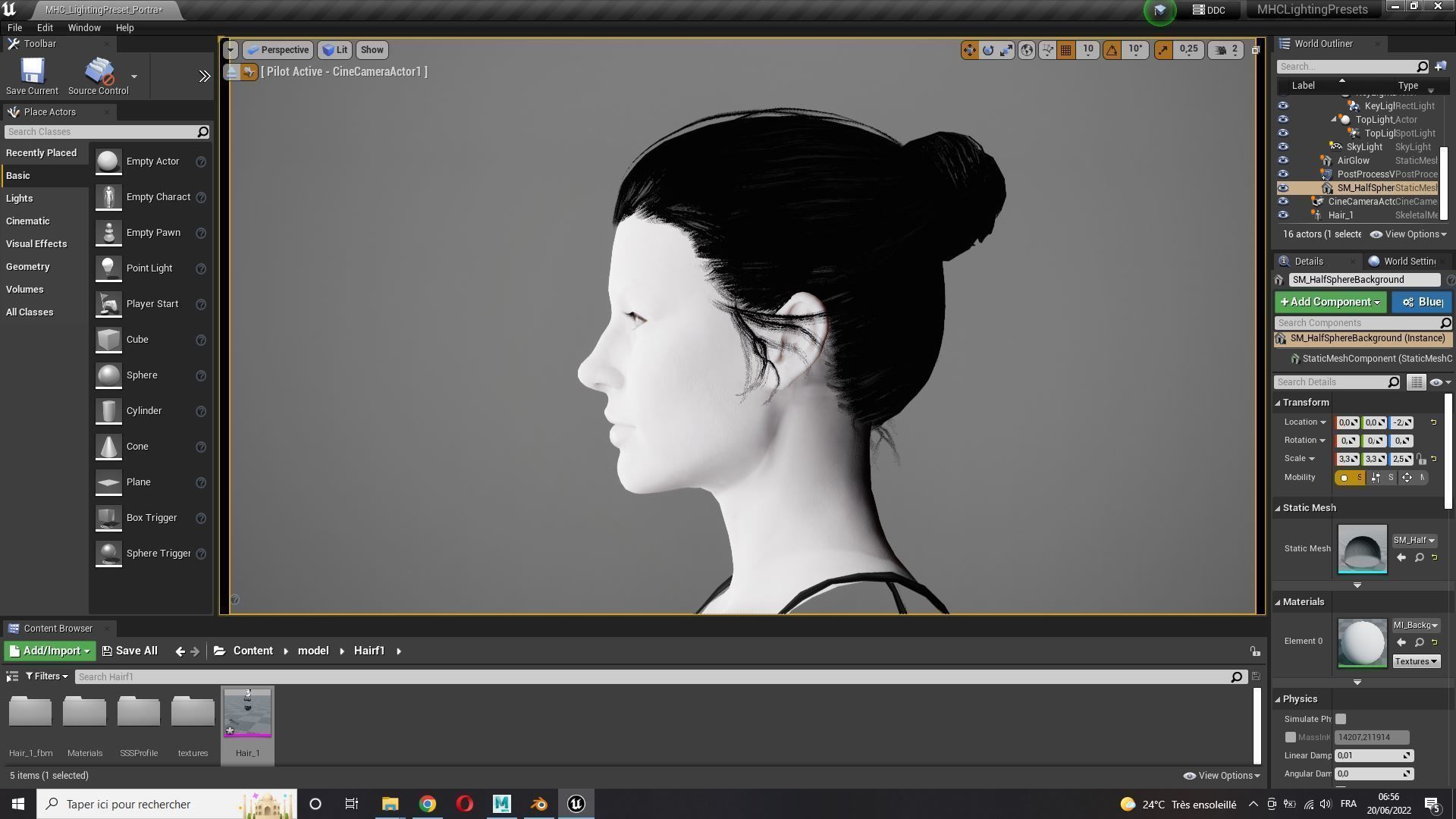Viewport: 1456px width, 819px height.
Task: Open details visibility eye dropdown
Action: pos(1439,383)
